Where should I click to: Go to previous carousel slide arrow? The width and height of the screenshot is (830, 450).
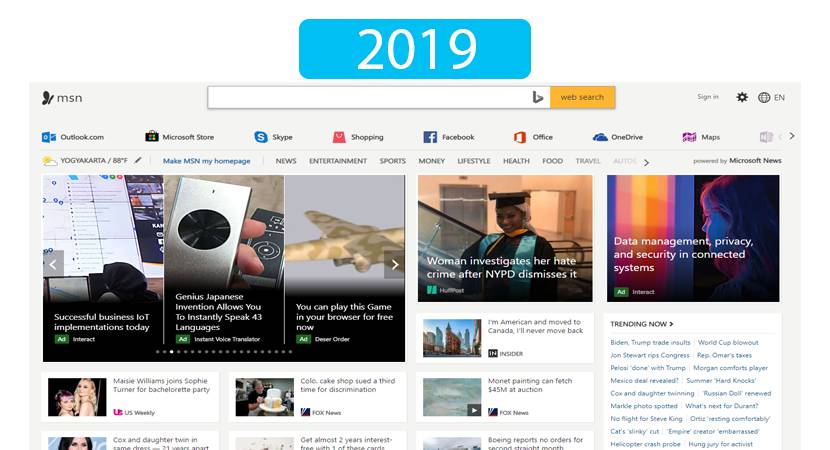coord(53,264)
